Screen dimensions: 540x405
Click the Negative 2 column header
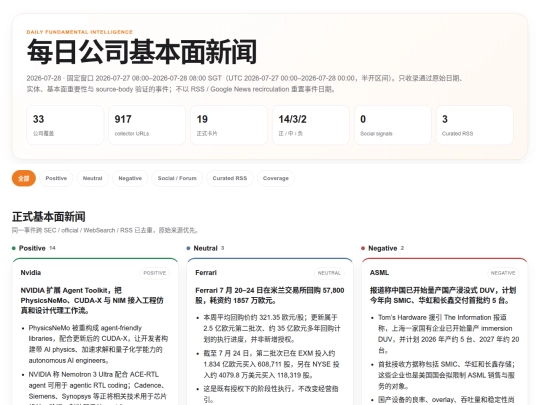point(382,248)
